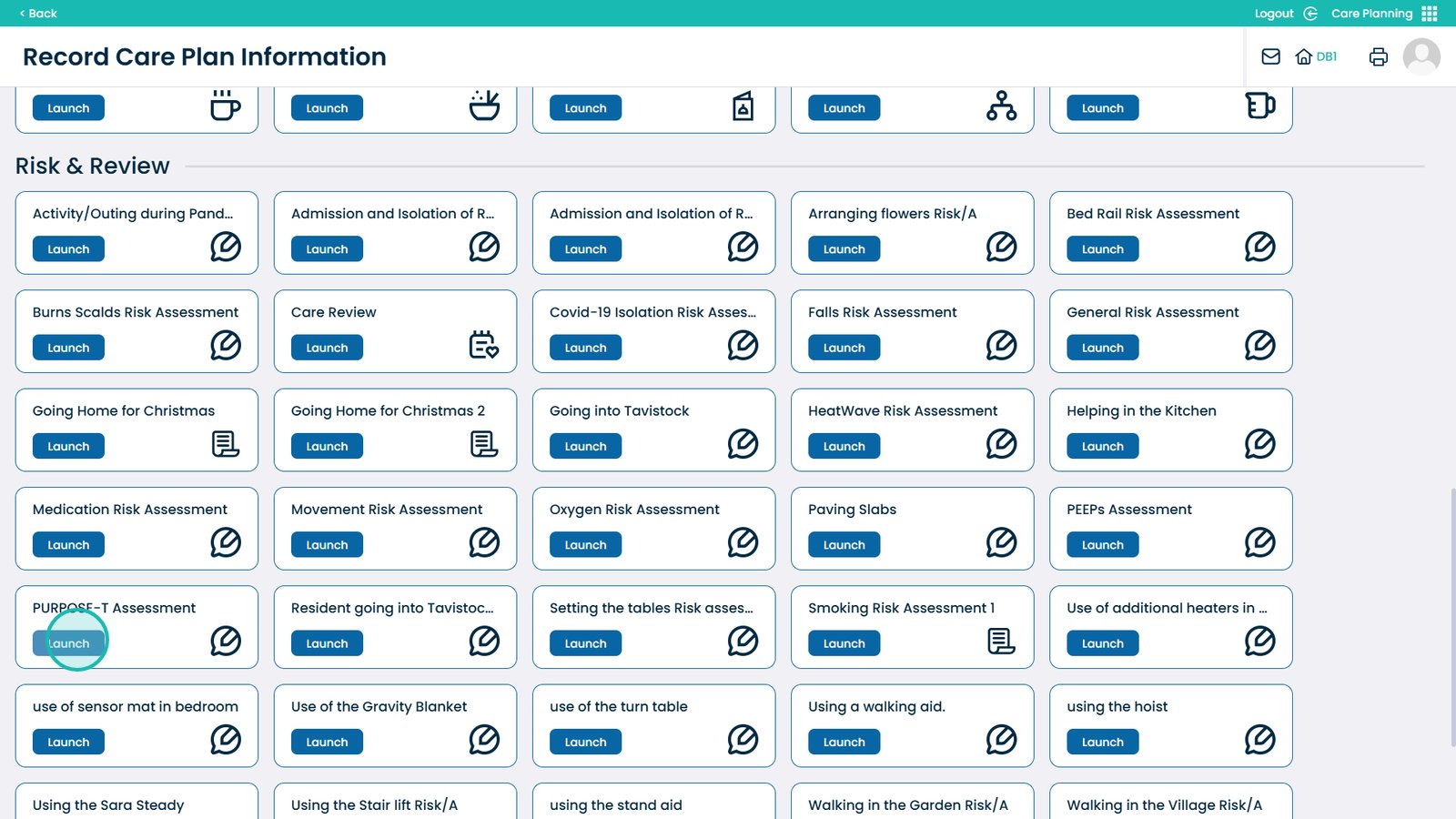
Task: Click the Care Review calendar icon
Action: tap(483, 345)
